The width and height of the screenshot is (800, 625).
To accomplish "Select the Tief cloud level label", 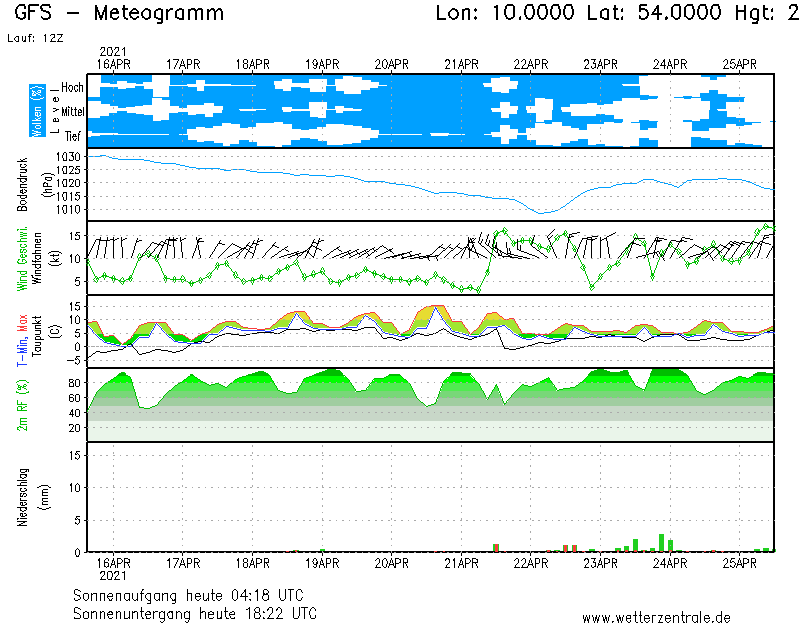I will (x=73, y=134).
